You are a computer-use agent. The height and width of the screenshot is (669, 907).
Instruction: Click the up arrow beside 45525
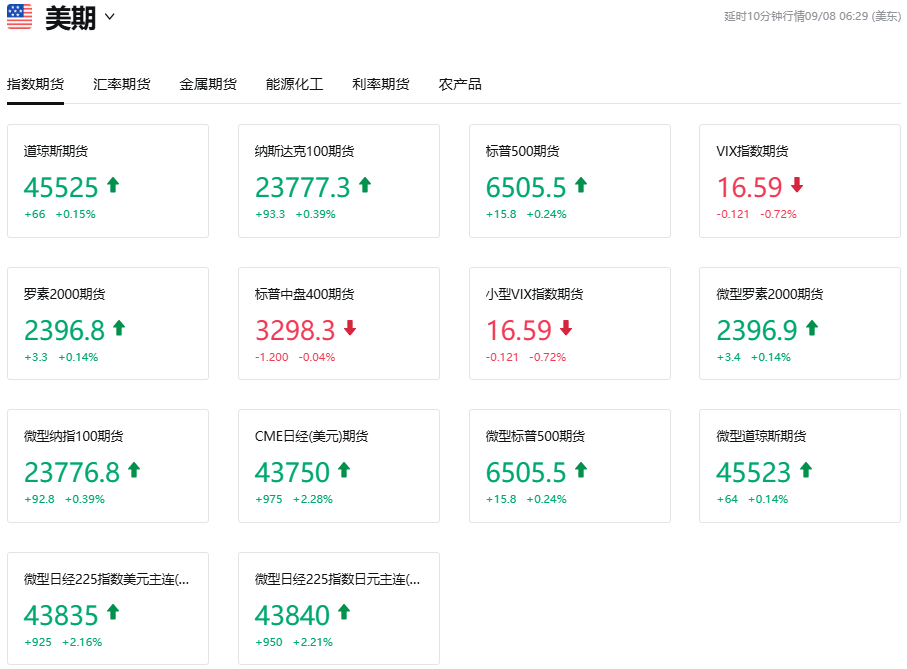point(113,185)
